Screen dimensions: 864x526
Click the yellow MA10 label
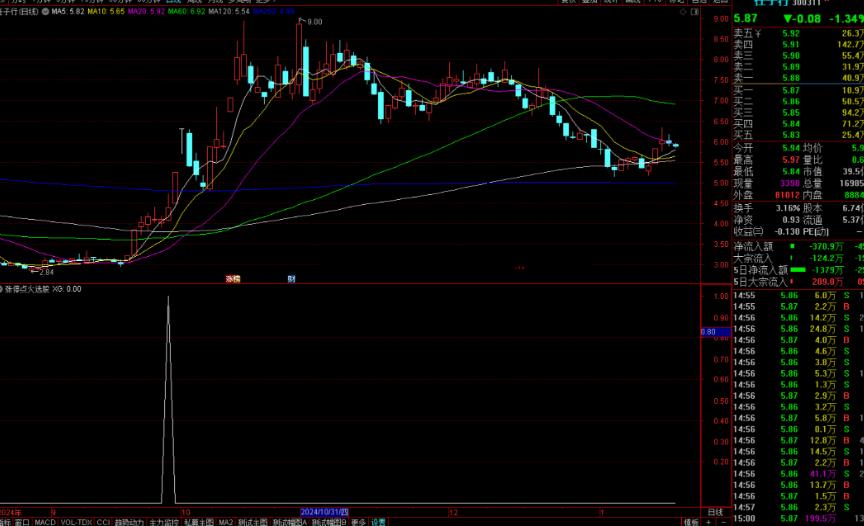click(x=106, y=11)
